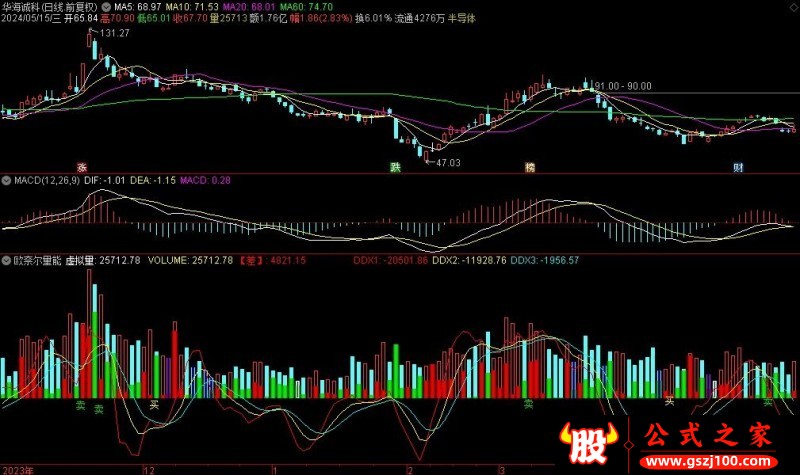Image resolution: width=800 pixels, height=475 pixels.
Task: Click the 2023年 label on time axis
Action: [18, 468]
